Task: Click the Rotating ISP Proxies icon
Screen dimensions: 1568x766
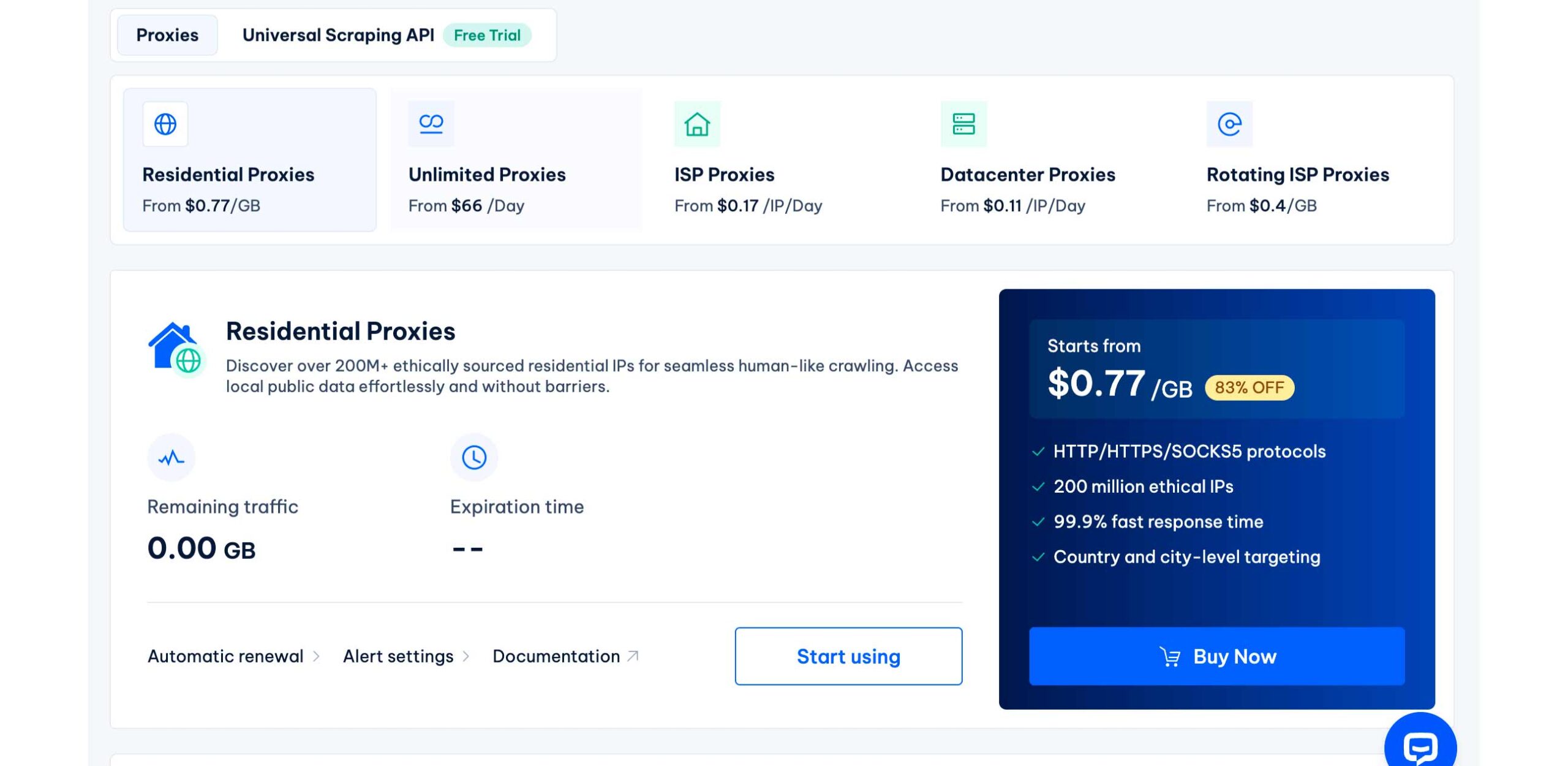Action: coord(1229,124)
